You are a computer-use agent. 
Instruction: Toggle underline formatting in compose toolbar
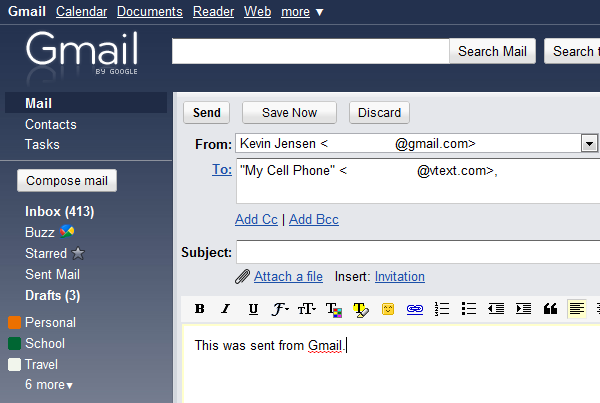253,308
